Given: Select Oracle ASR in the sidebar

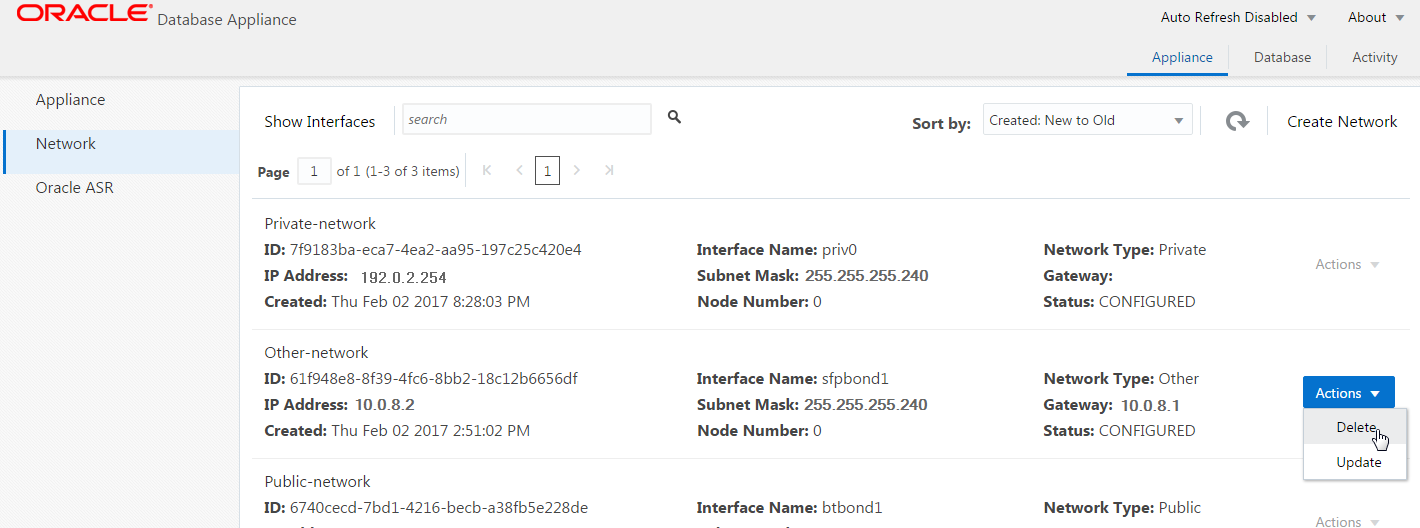Looking at the screenshot, I should [x=75, y=187].
